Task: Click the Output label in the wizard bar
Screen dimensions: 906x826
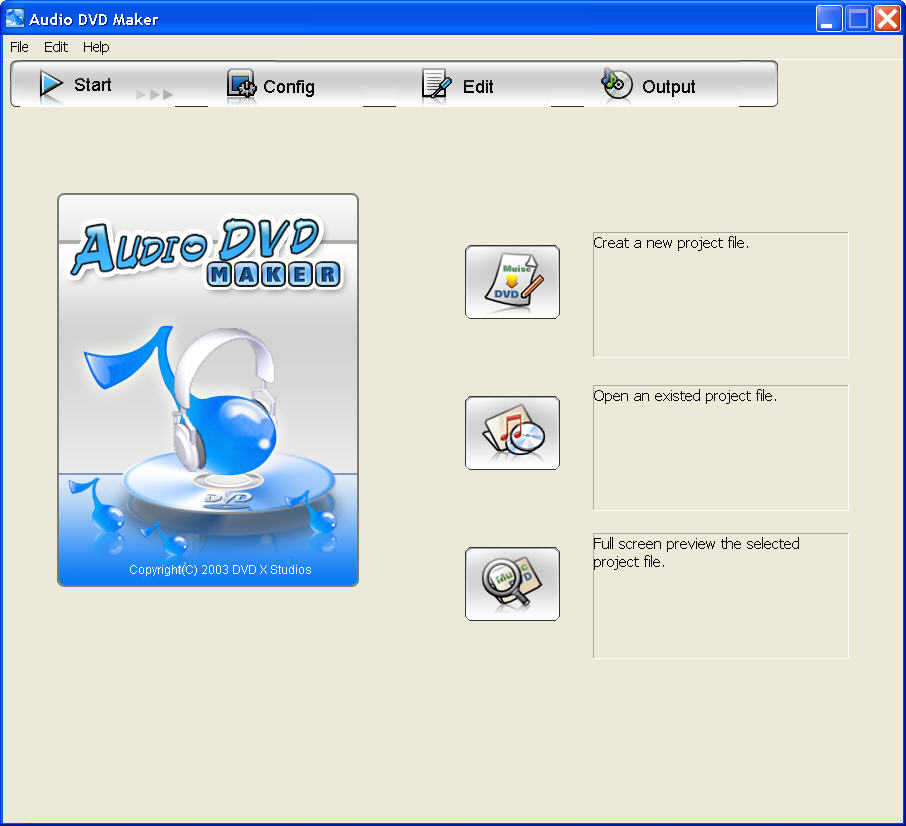Action: click(669, 87)
